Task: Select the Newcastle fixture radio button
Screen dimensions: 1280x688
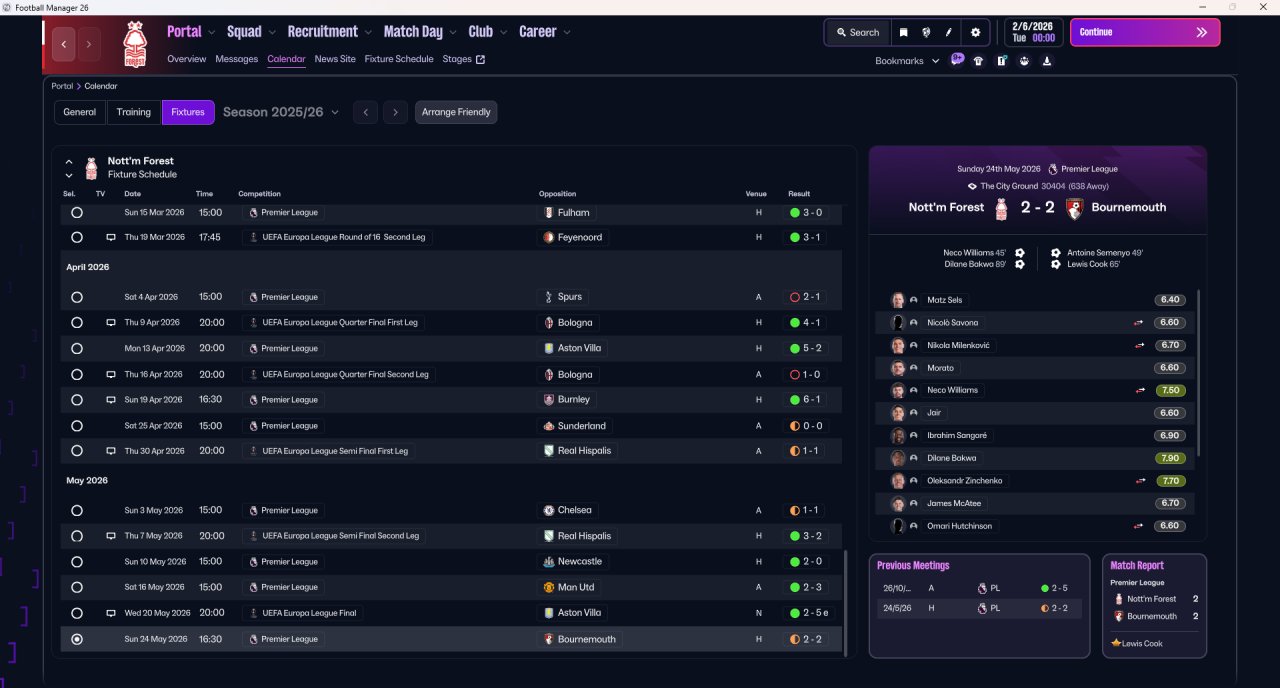Action: 77,561
